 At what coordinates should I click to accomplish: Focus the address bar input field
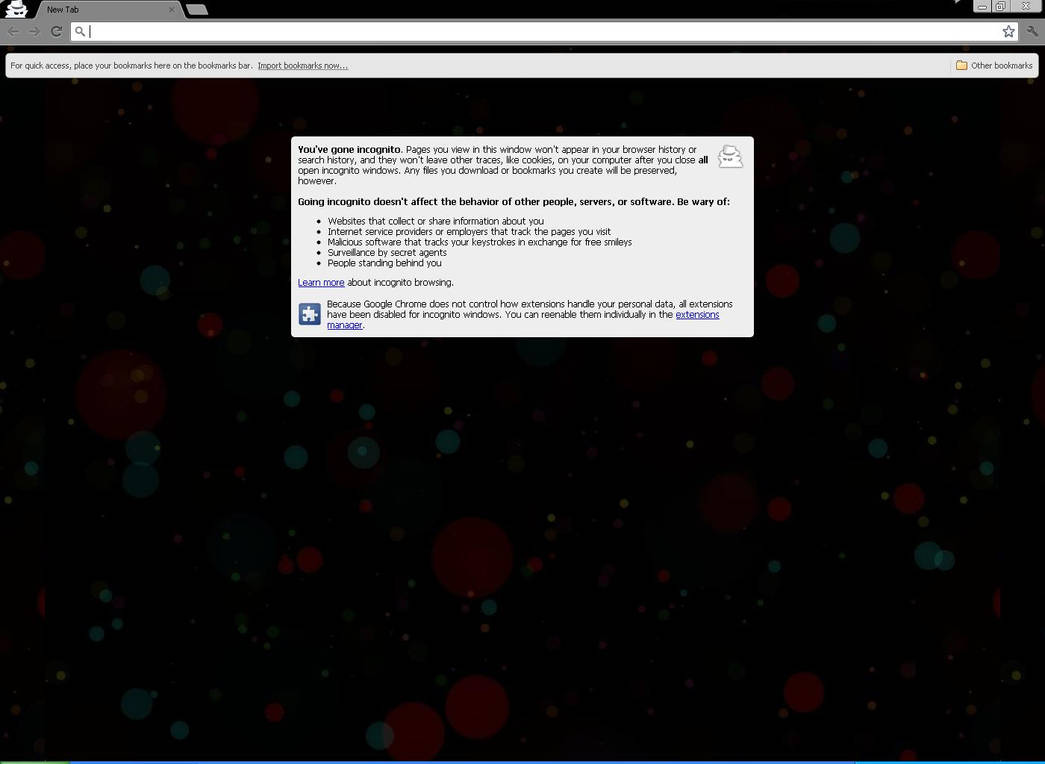point(543,31)
